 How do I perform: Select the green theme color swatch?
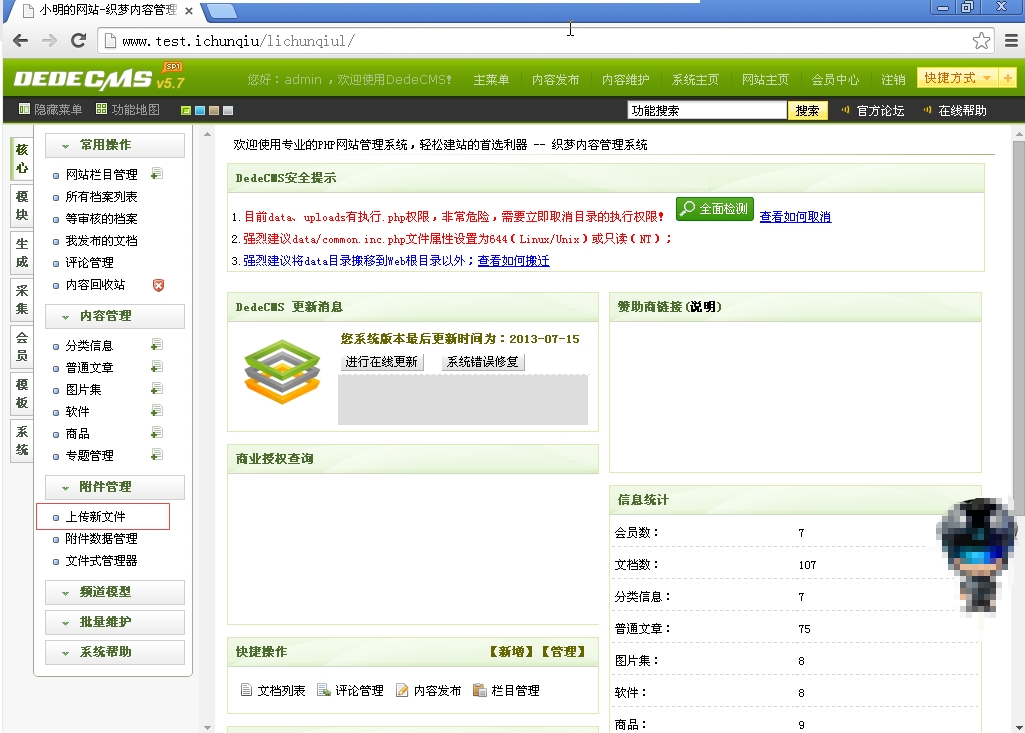[x=186, y=111]
